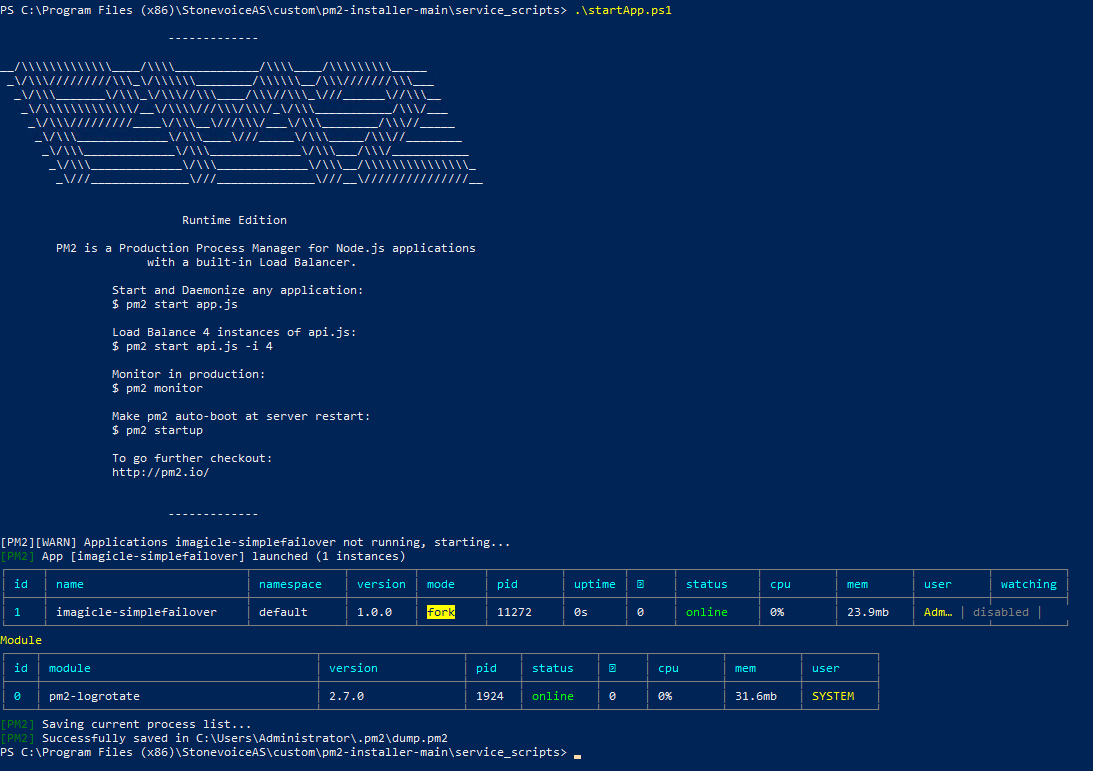Click the restart-count symbol in process table header

[x=640, y=584]
